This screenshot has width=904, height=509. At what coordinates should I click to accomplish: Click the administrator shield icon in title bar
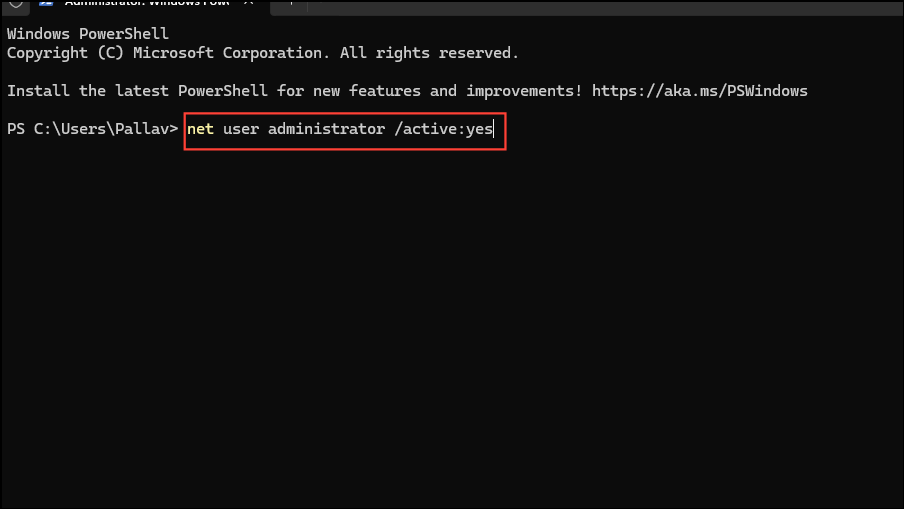tap(16, 3)
